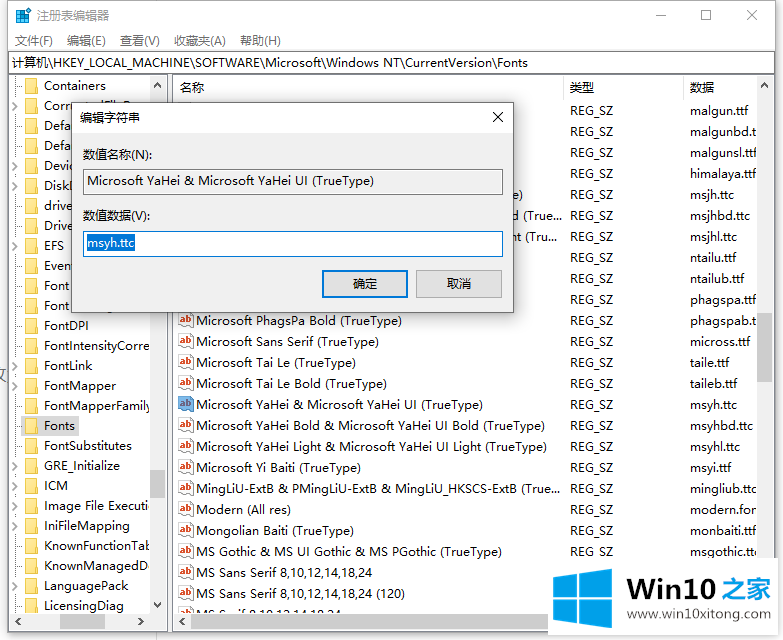Click the registry path address bar
The height and width of the screenshot is (640, 783).
(392, 63)
